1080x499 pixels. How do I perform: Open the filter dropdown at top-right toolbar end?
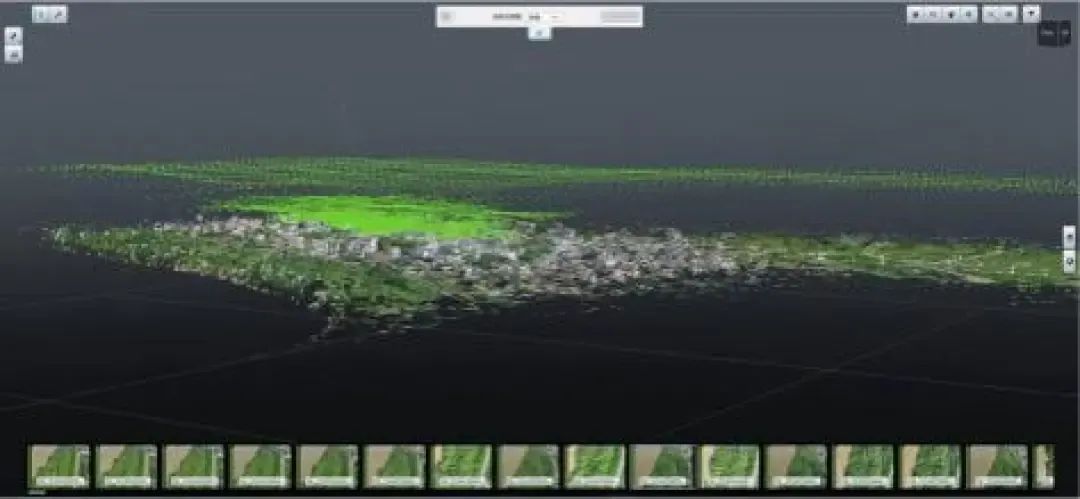1031,14
